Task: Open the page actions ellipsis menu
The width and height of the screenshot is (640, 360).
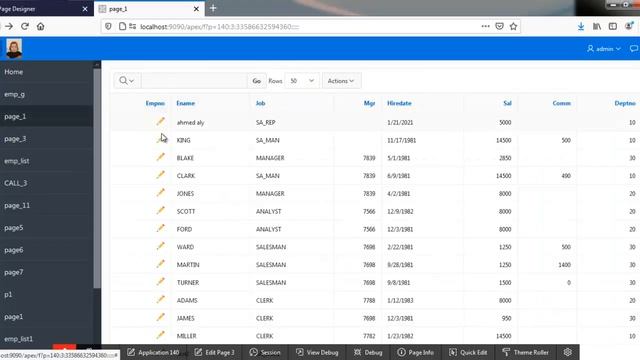Action: tap(485, 27)
